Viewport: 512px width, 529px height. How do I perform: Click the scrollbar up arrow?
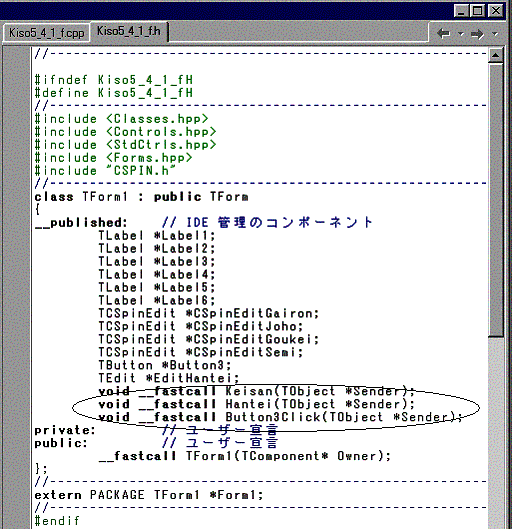coord(495,55)
